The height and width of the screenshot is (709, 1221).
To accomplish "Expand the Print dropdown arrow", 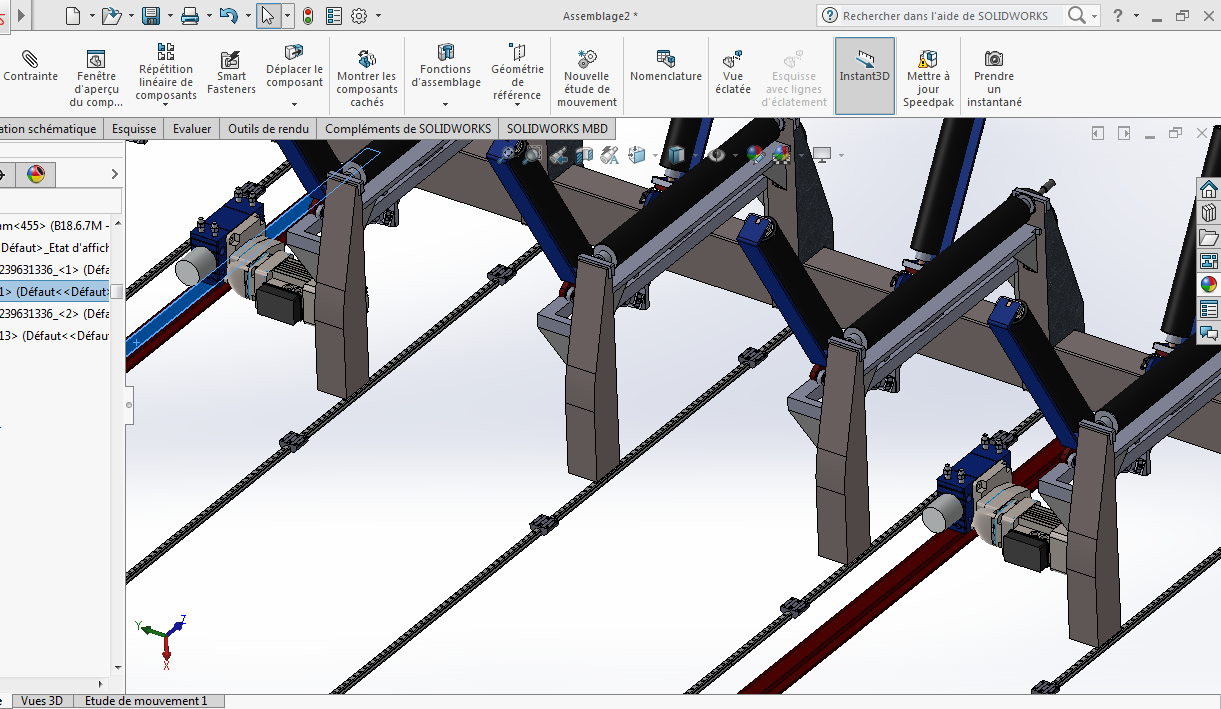I will (208, 16).
